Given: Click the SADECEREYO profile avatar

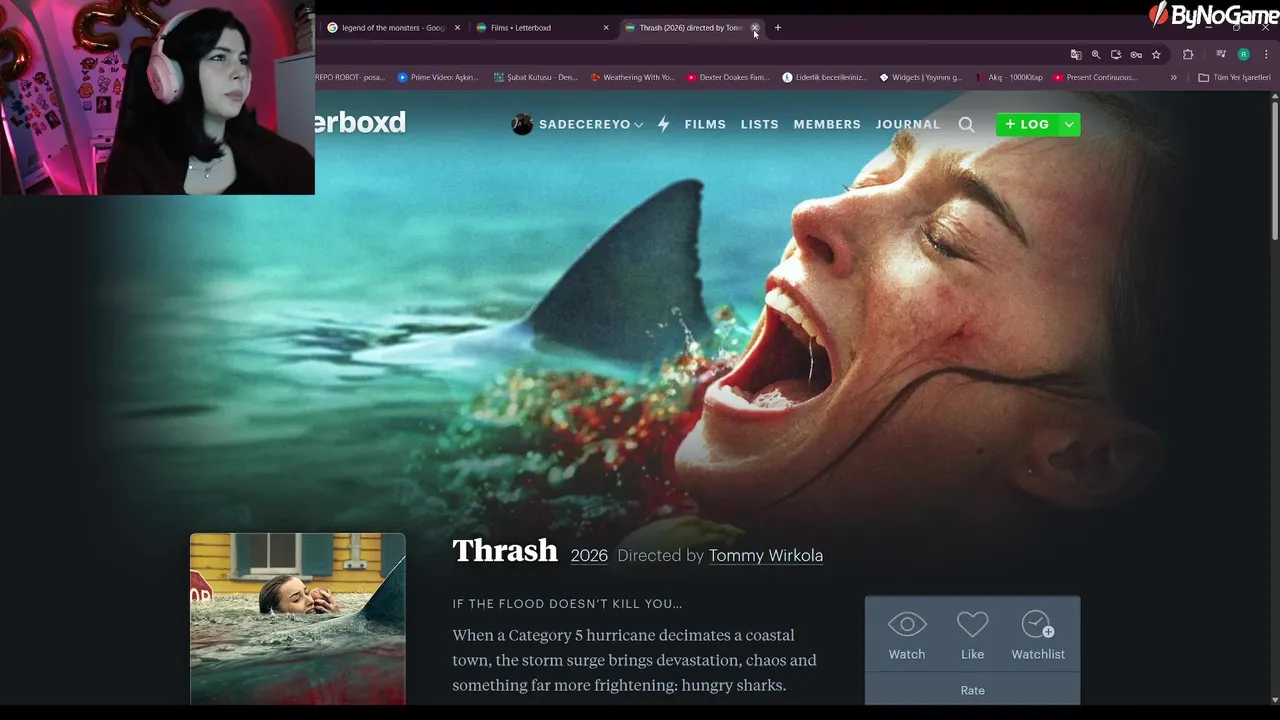Looking at the screenshot, I should [522, 124].
